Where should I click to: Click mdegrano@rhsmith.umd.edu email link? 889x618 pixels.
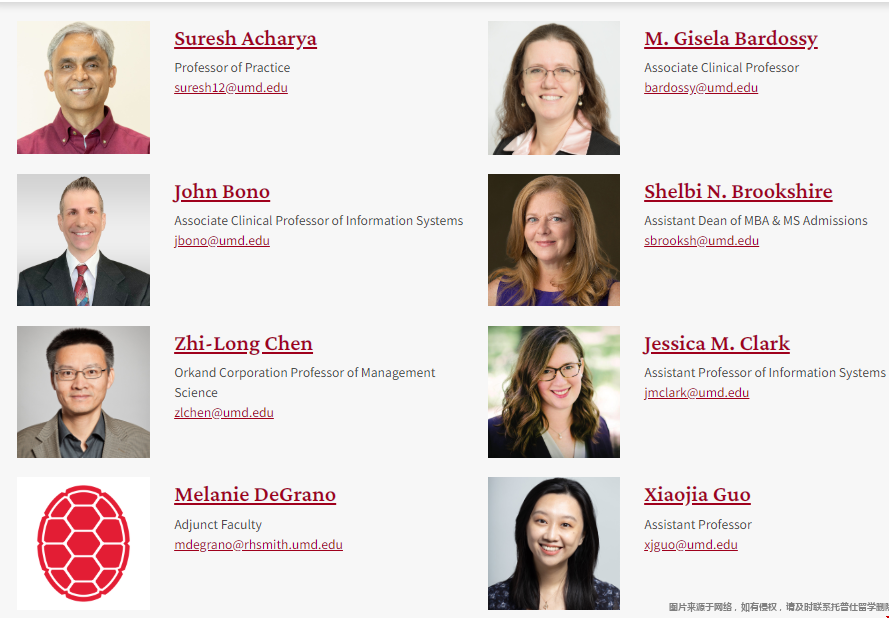pyautogui.click(x=258, y=545)
